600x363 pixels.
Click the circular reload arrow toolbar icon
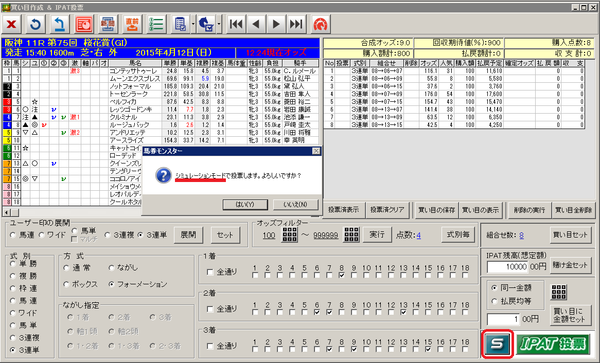pyautogui.click(x=36, y=24)
